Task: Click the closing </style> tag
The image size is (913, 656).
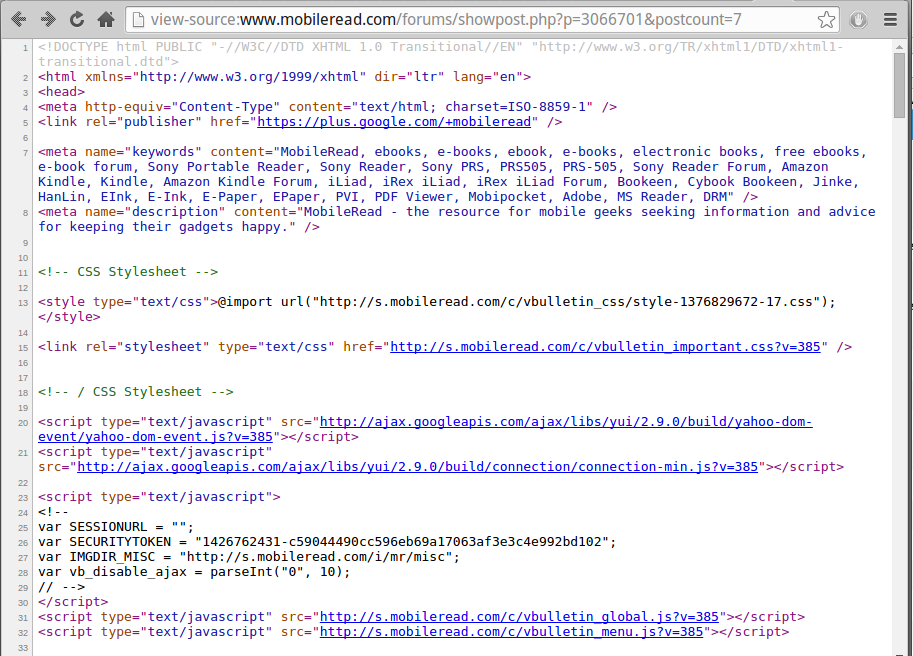Action: pyautogui.click(x=69, y=317)
